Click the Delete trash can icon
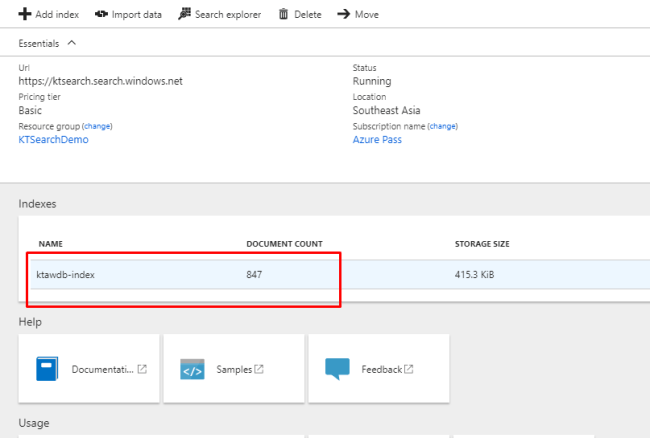This screenshot has width=650, height=438. point(284,15)
